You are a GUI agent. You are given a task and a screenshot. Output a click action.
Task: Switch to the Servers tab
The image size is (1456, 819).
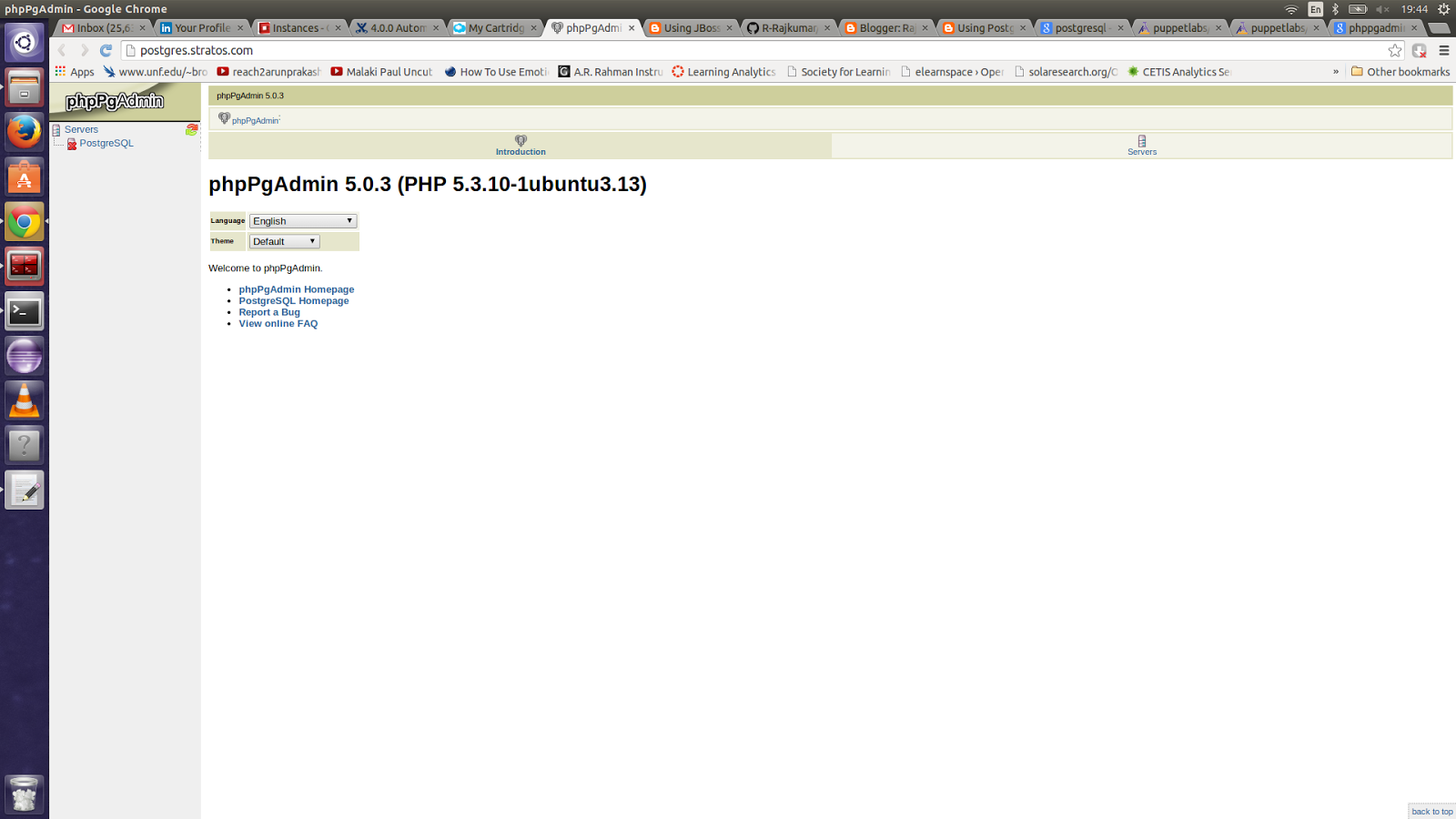tap(1142, 146)
